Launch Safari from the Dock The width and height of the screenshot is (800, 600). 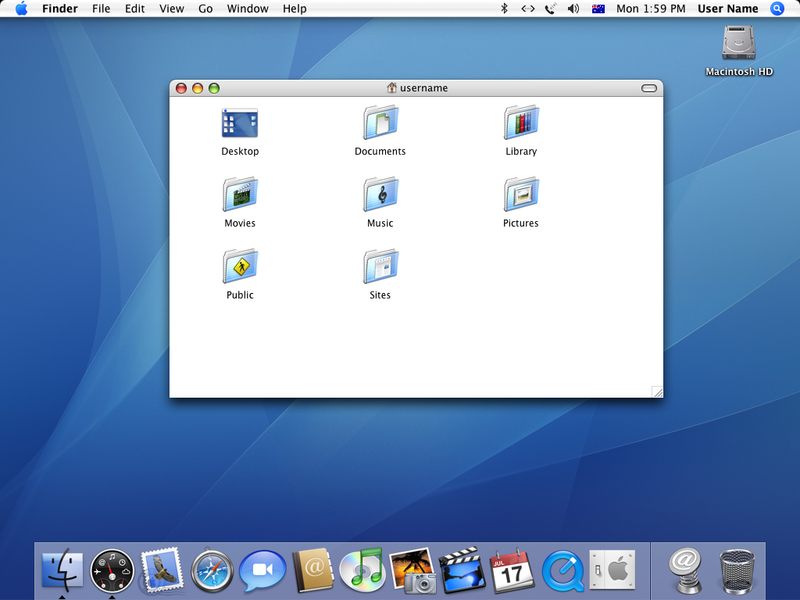click(212, 570)
